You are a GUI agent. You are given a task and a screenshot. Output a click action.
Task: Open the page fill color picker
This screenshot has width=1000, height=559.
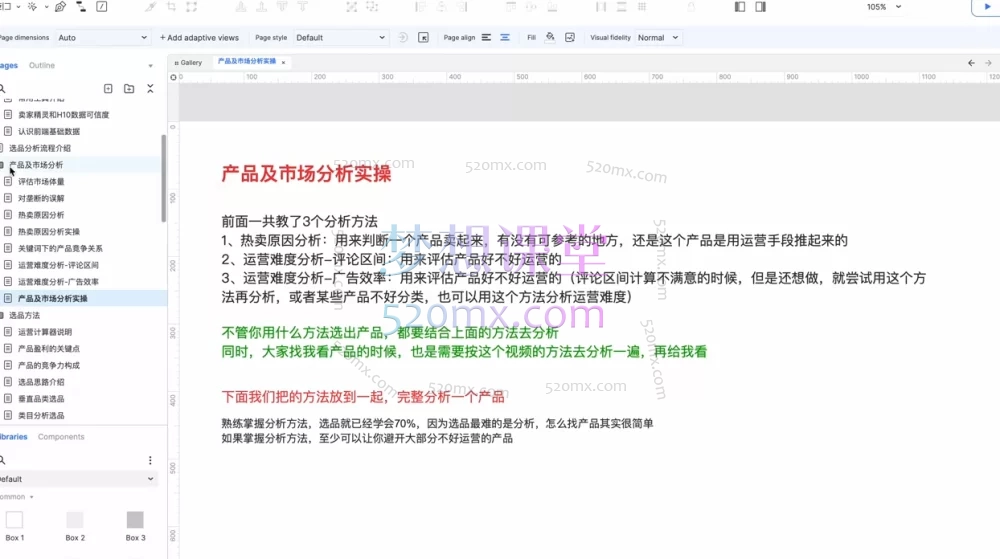[550, 38]
